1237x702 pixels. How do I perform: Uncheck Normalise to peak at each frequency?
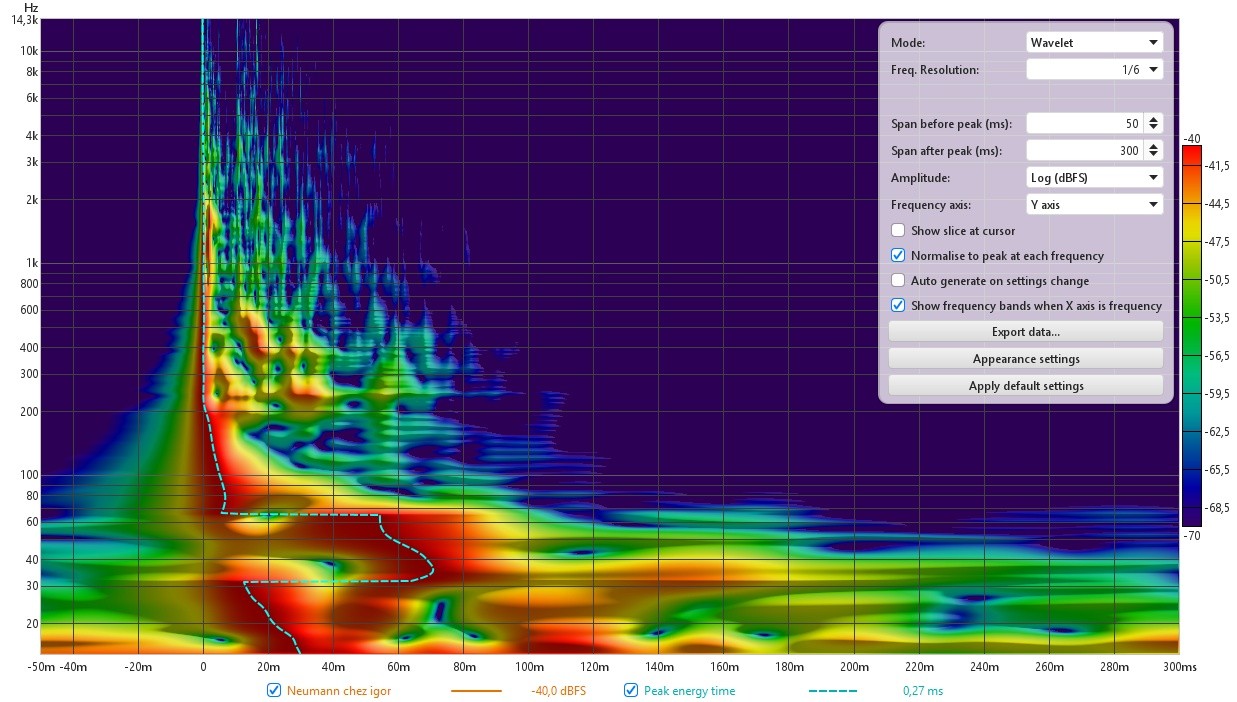tap(898, 256)
